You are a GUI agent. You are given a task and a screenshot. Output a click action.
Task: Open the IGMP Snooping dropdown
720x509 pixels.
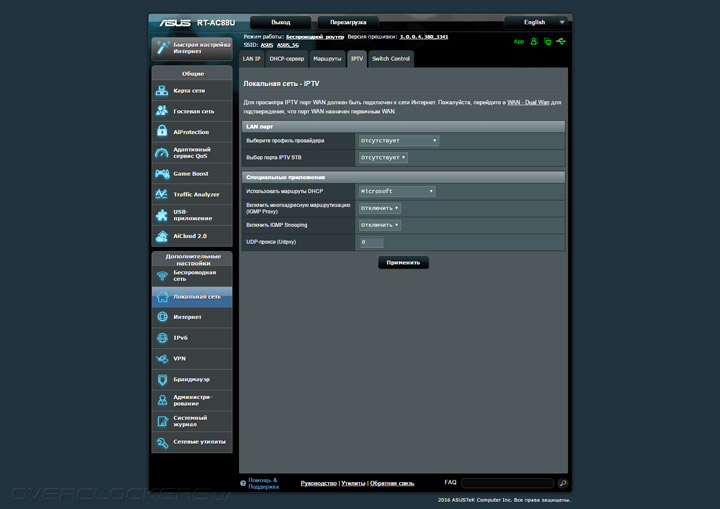point(380,225)
